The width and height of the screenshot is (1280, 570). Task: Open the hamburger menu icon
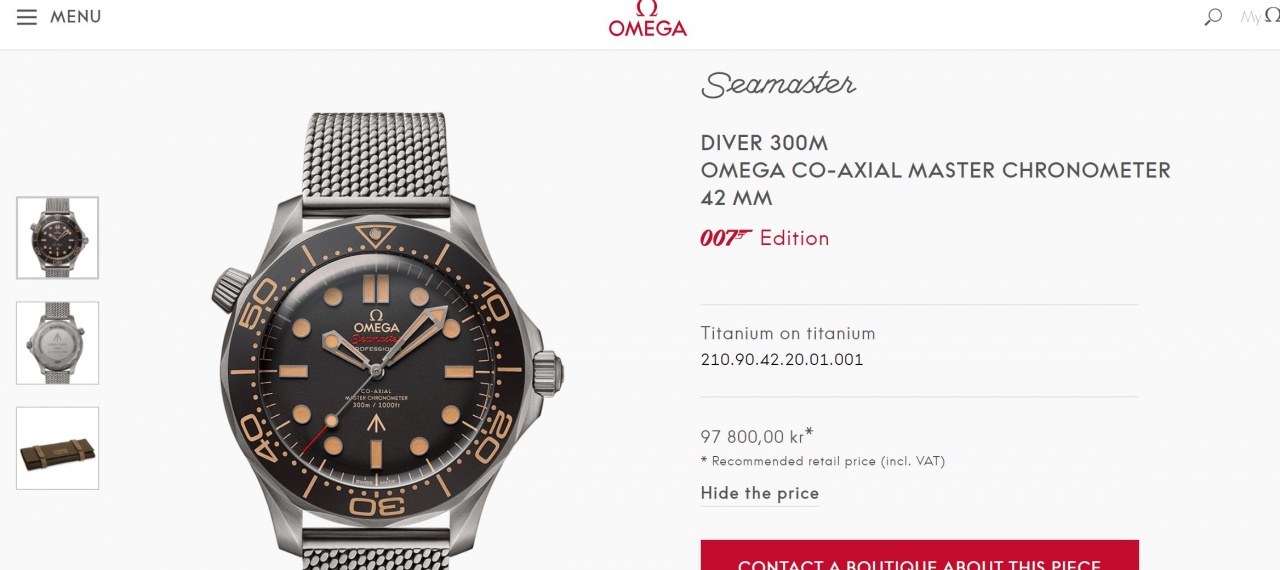[27, 17]
